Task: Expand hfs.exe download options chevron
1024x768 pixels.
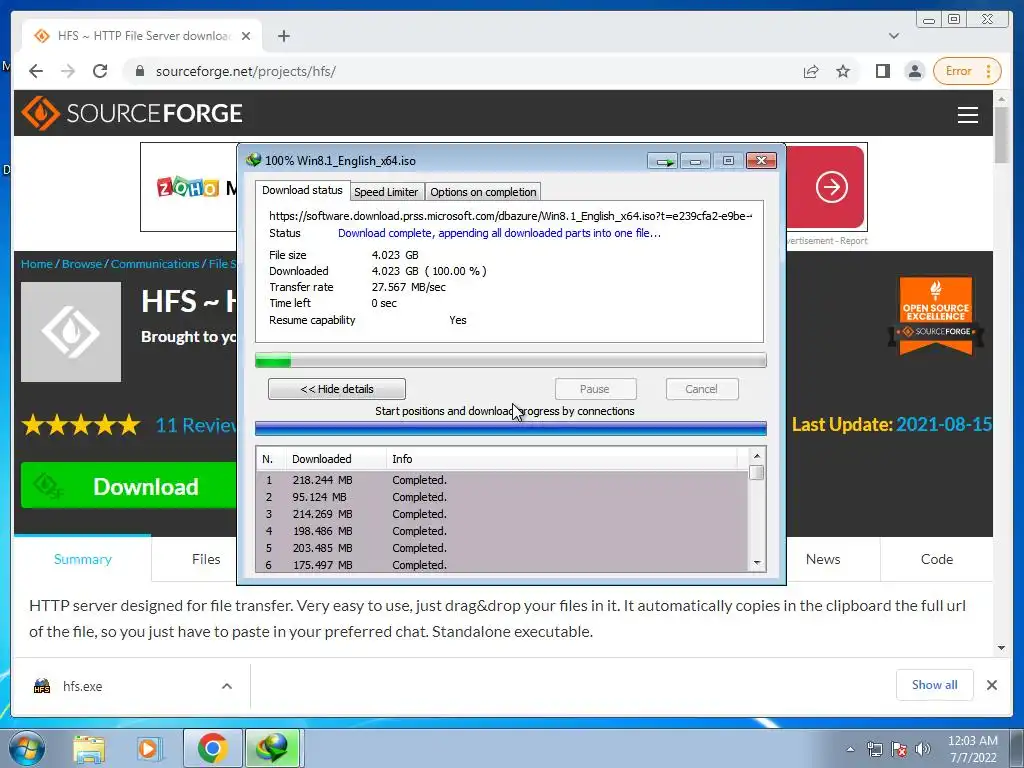Action: pos(227,686)
